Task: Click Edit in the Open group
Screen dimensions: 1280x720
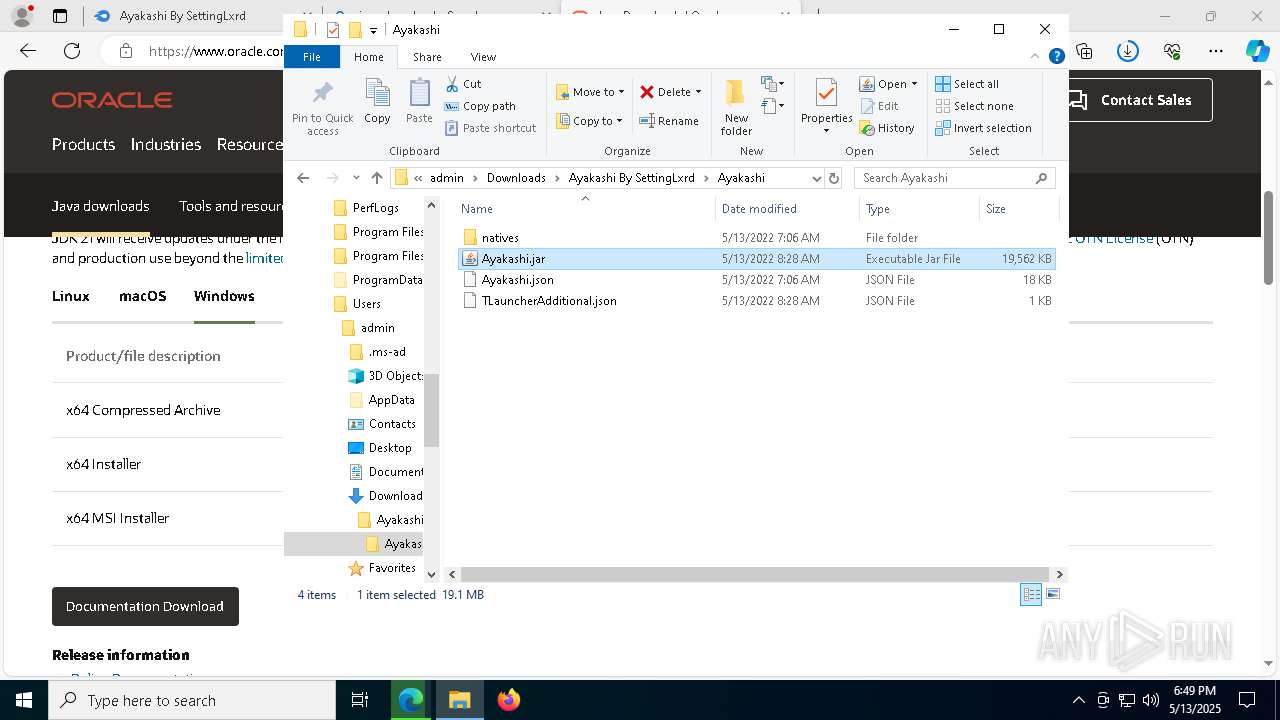Action: point(878,106)
